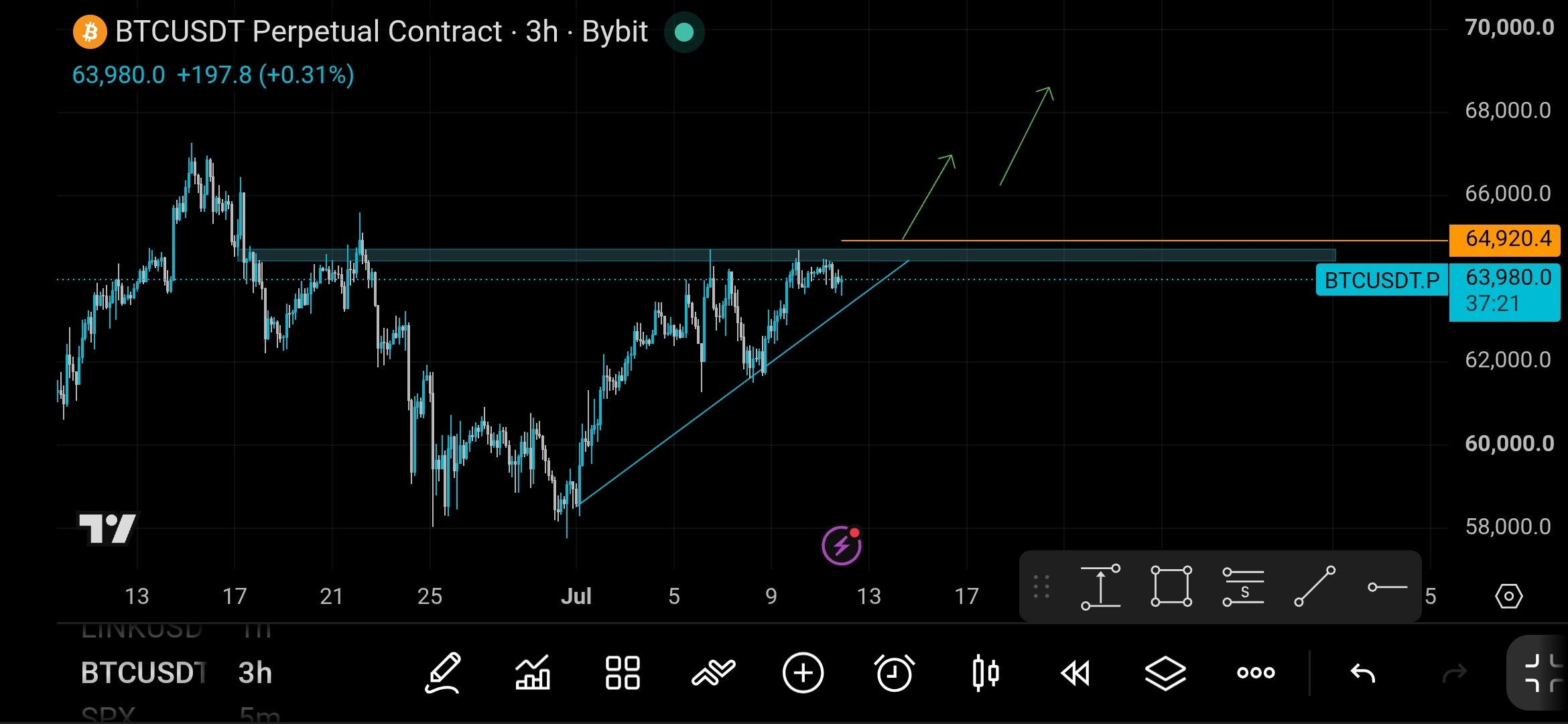Screen dimensions: 1568x724
Task: Tap the green market status dot
Action: [683, 32]
